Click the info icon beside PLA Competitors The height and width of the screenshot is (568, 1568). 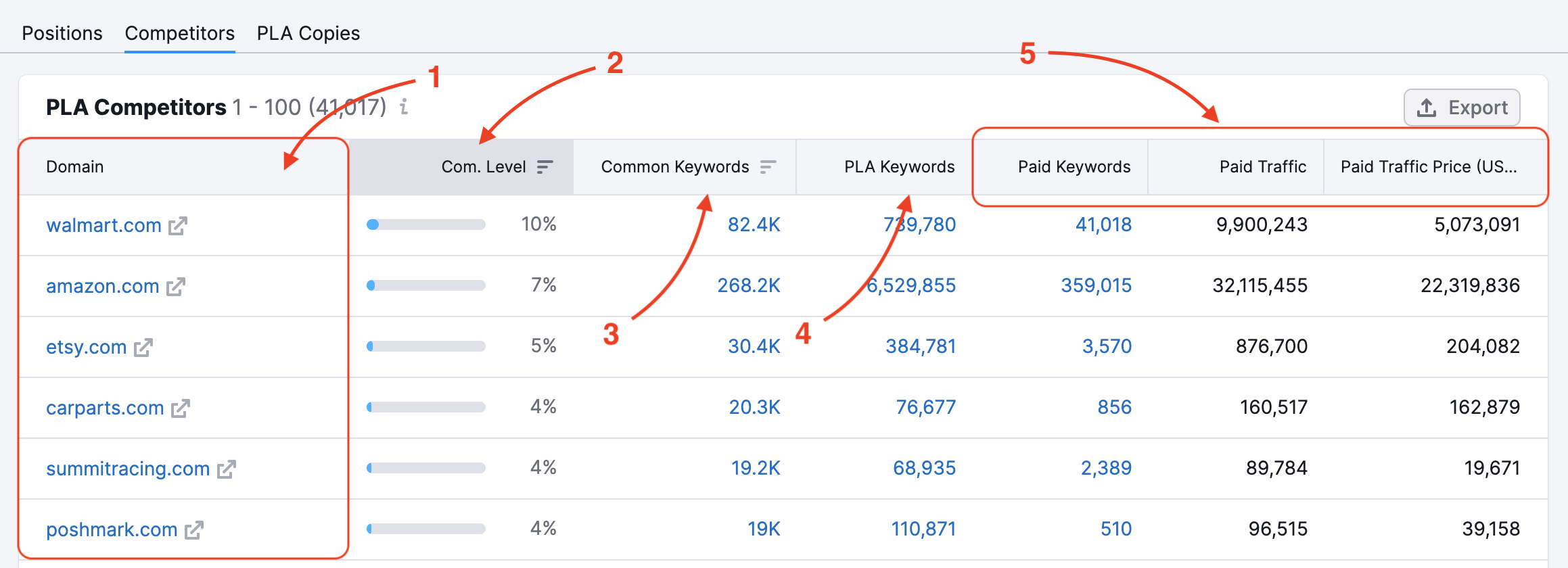tap(404, 107)
